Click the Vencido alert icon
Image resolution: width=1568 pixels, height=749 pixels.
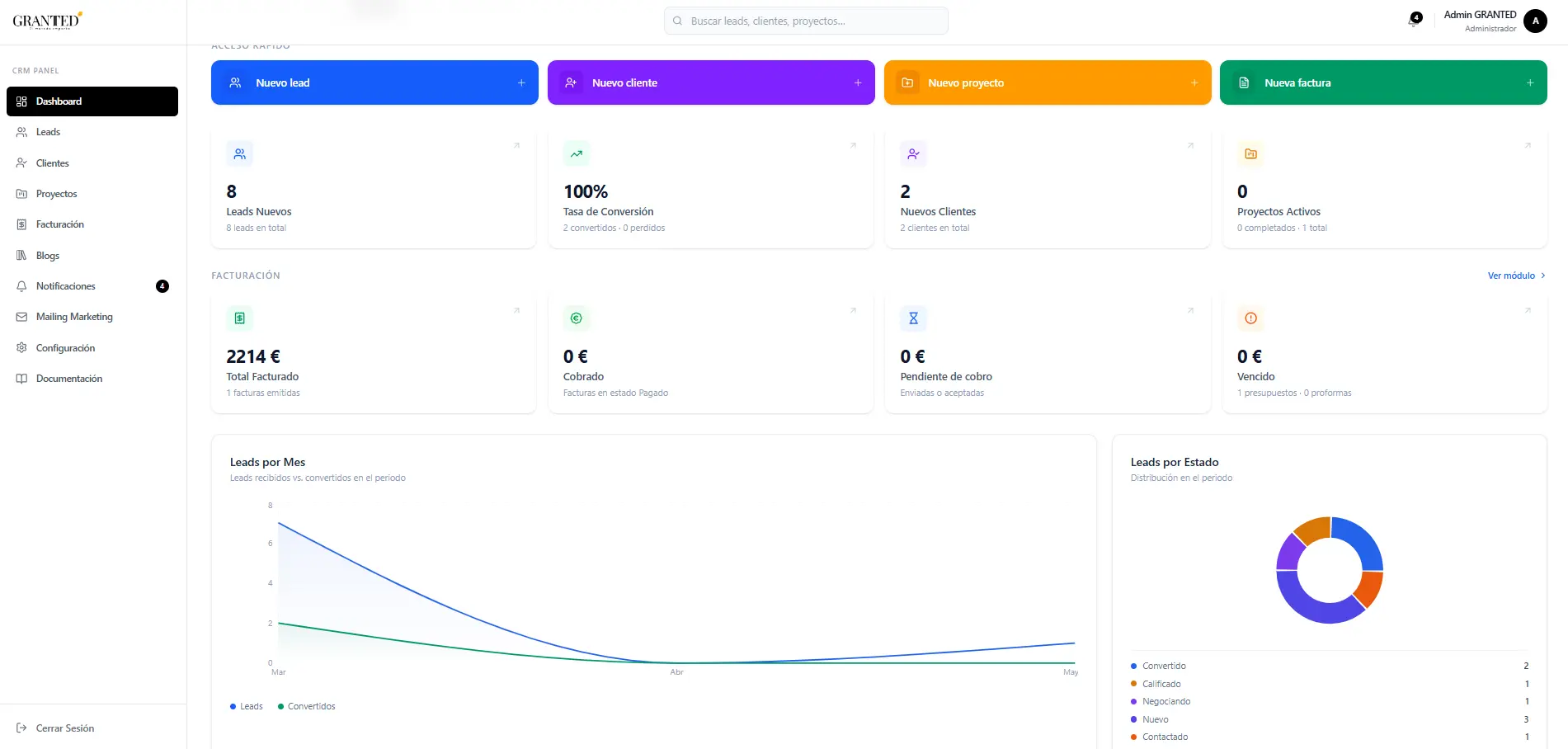tap(1250, 318)
